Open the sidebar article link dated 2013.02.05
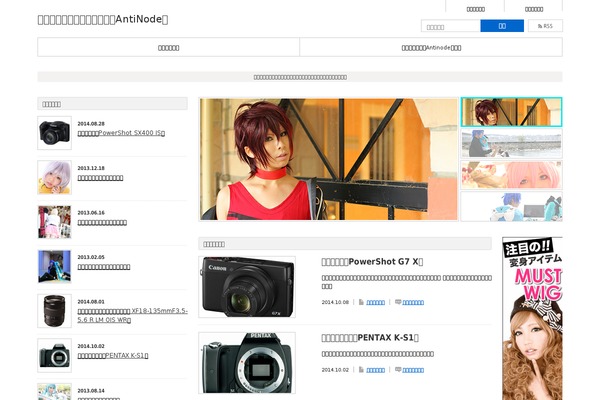This screenshot has width=600, height=400. (x=104, y=267)
